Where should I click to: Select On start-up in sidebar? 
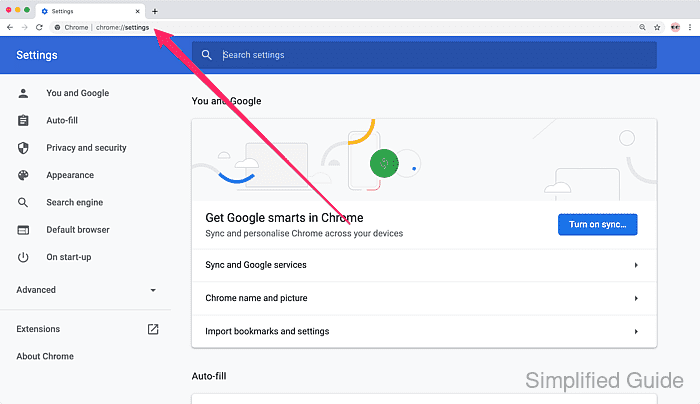pyautogui.click(x=69, y=257)
